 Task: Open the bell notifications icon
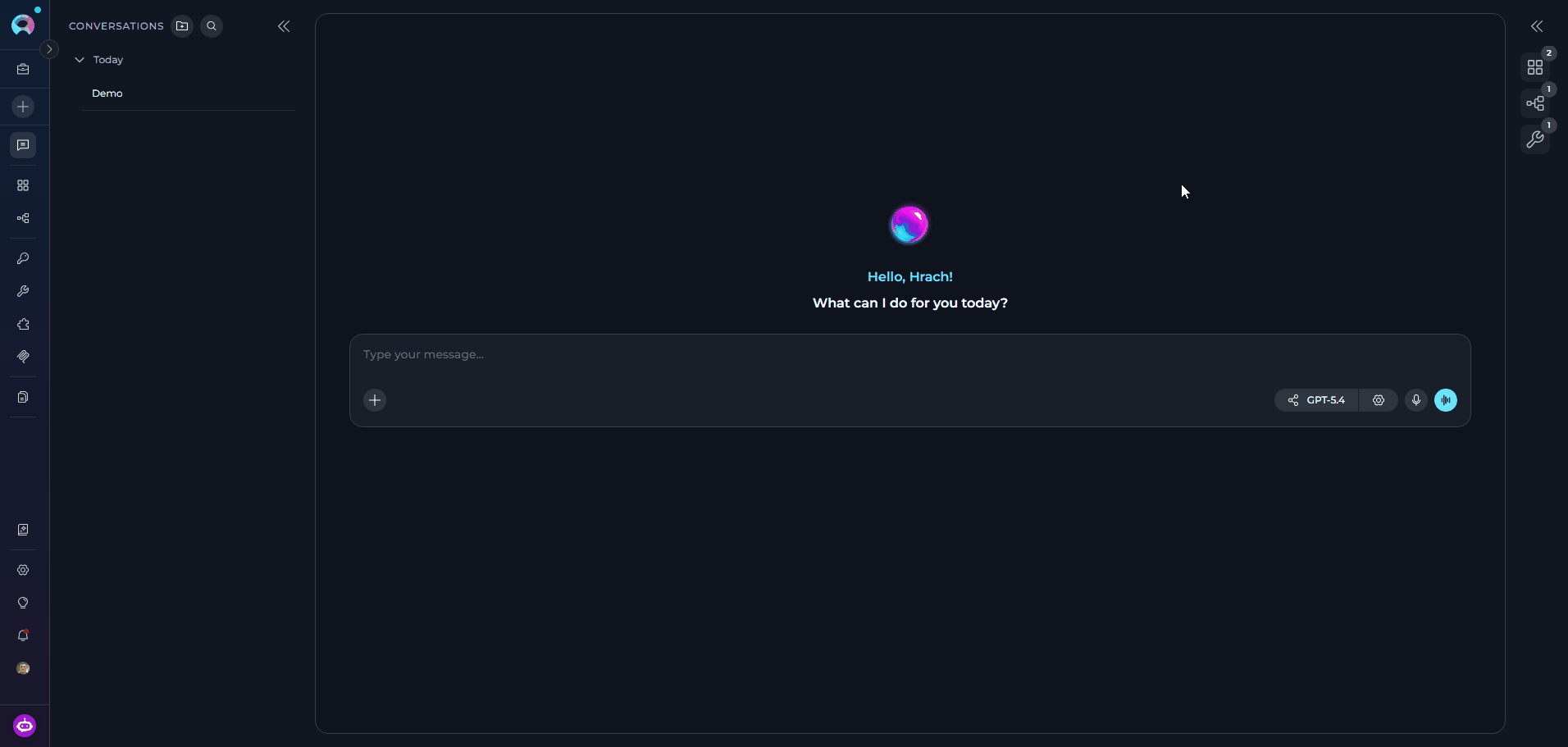tap(23, 635)
